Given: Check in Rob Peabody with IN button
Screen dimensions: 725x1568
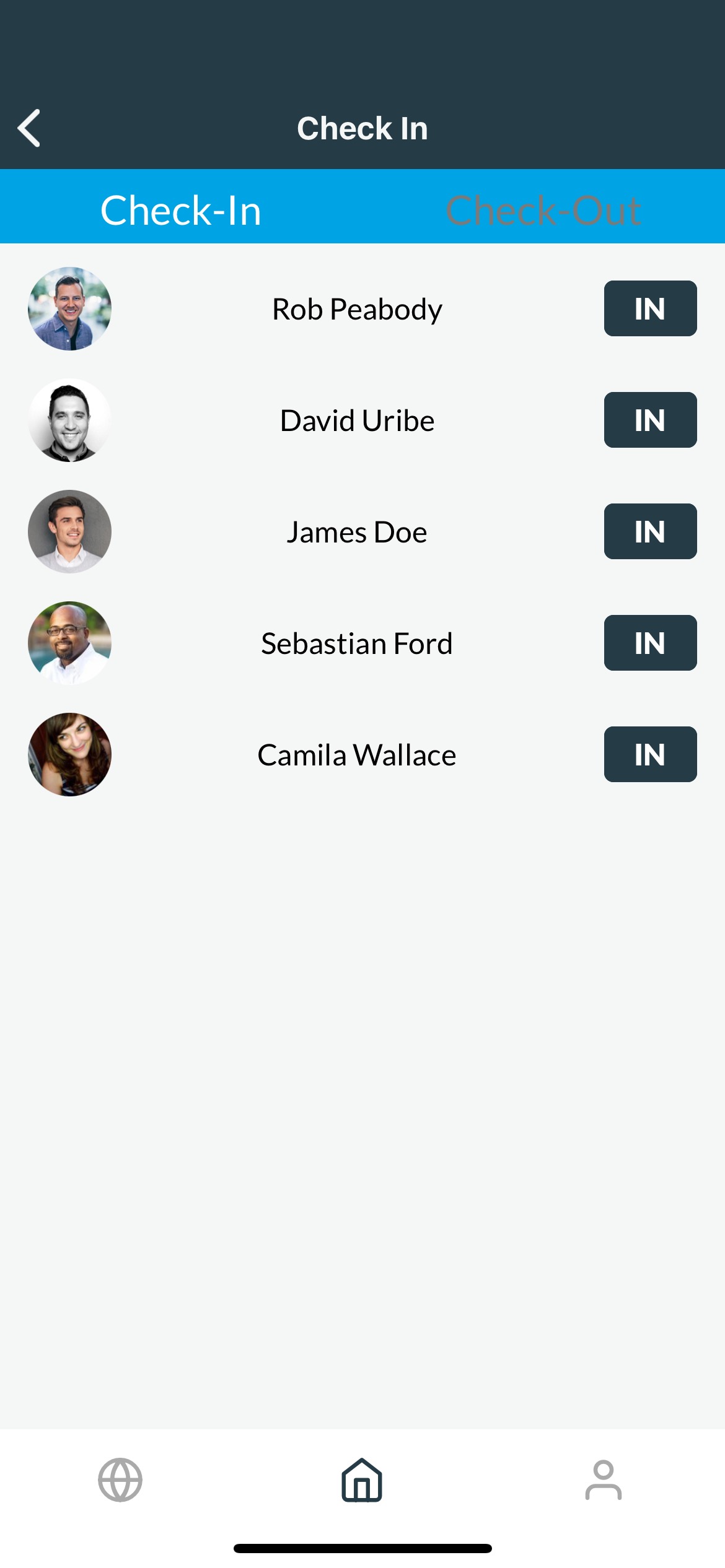Looking at the screenshot, I should point(650,308).
